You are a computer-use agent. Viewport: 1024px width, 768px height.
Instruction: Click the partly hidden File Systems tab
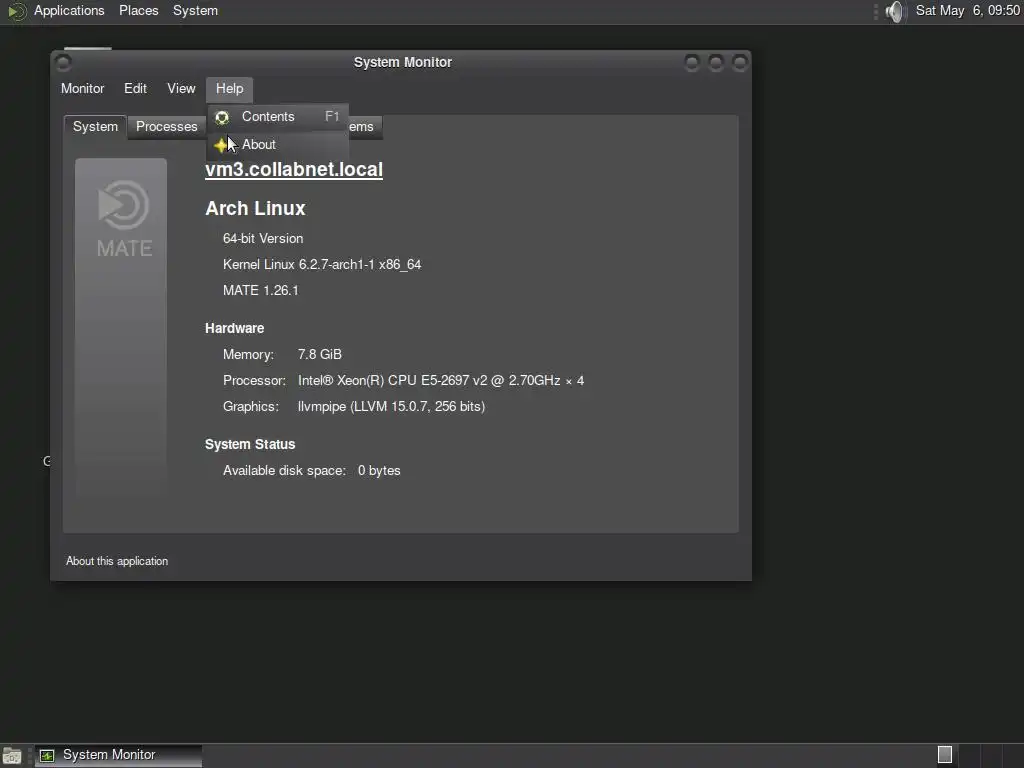pos(365,127)
